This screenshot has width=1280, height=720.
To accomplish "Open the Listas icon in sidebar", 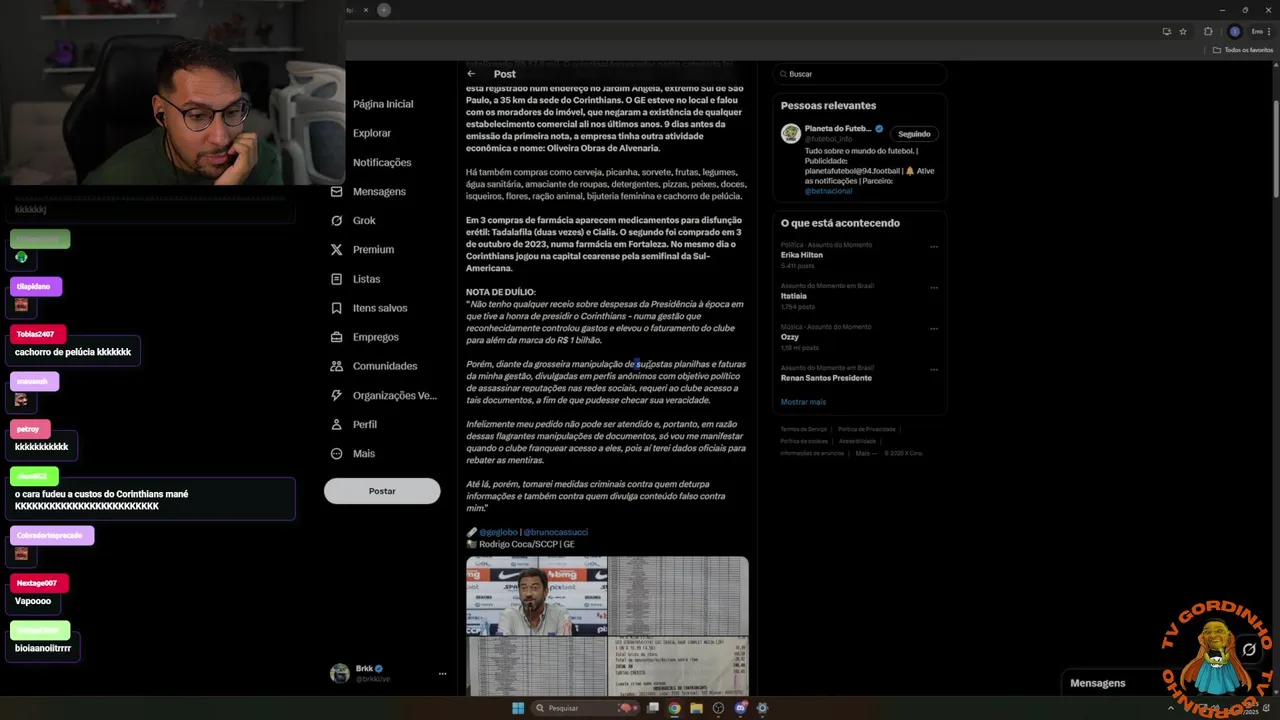I will click(336, 279).
